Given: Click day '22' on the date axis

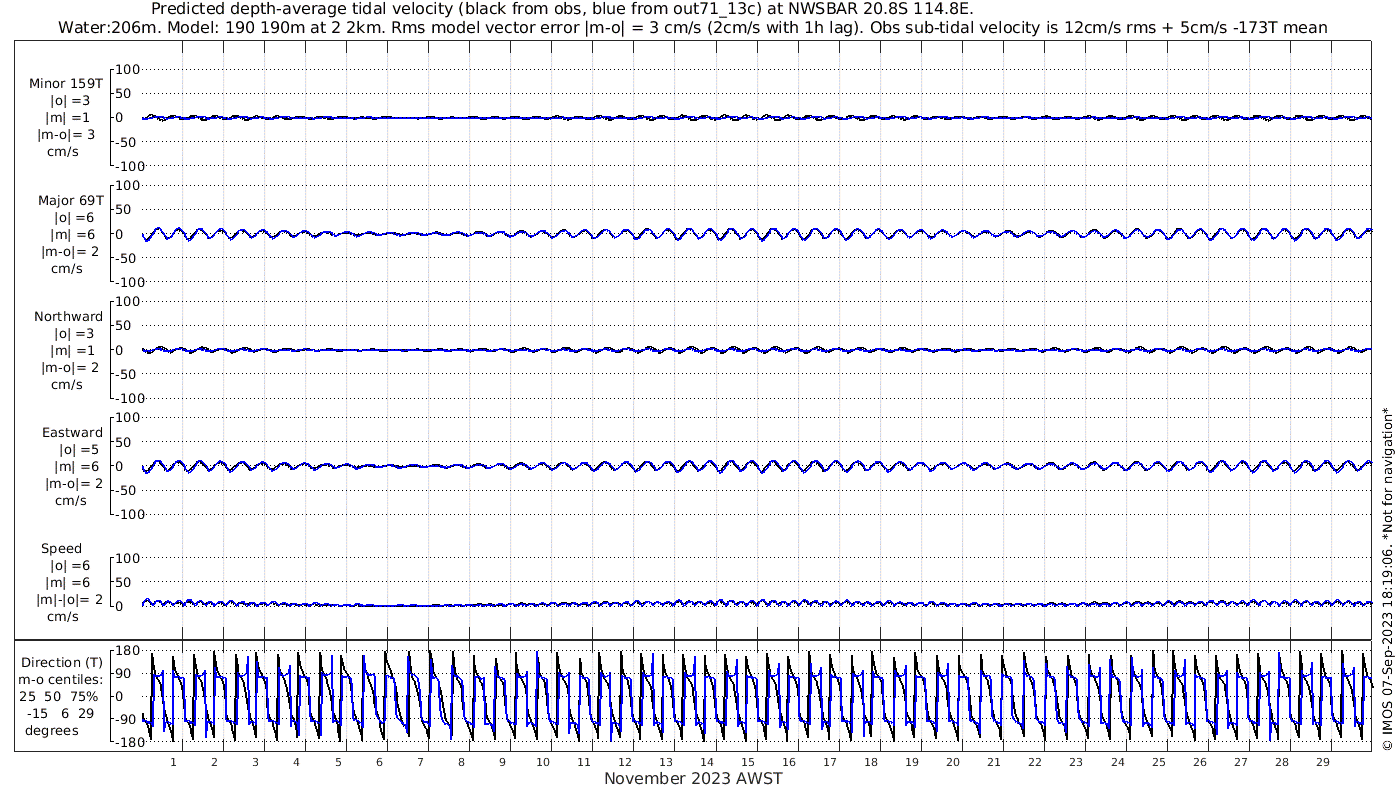Looking at the screenshot, I should [1035, 762].
